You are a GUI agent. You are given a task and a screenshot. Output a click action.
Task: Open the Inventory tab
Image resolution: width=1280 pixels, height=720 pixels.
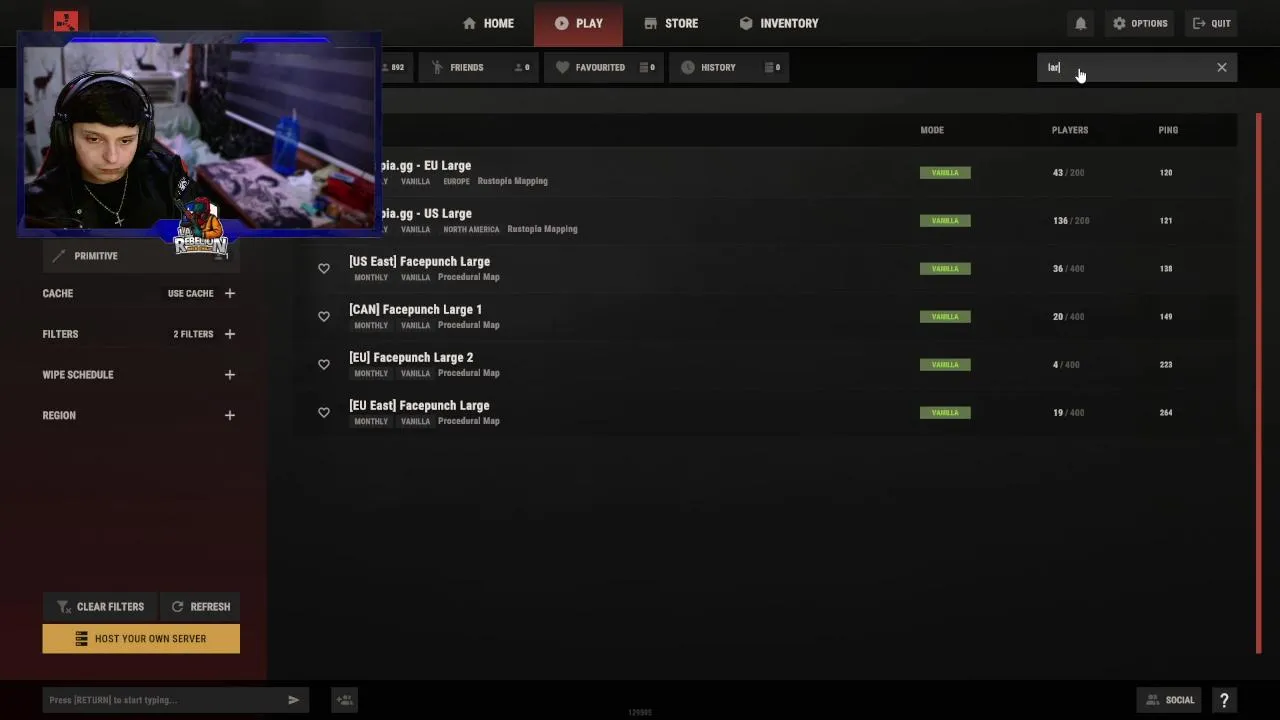coord(779,23)
